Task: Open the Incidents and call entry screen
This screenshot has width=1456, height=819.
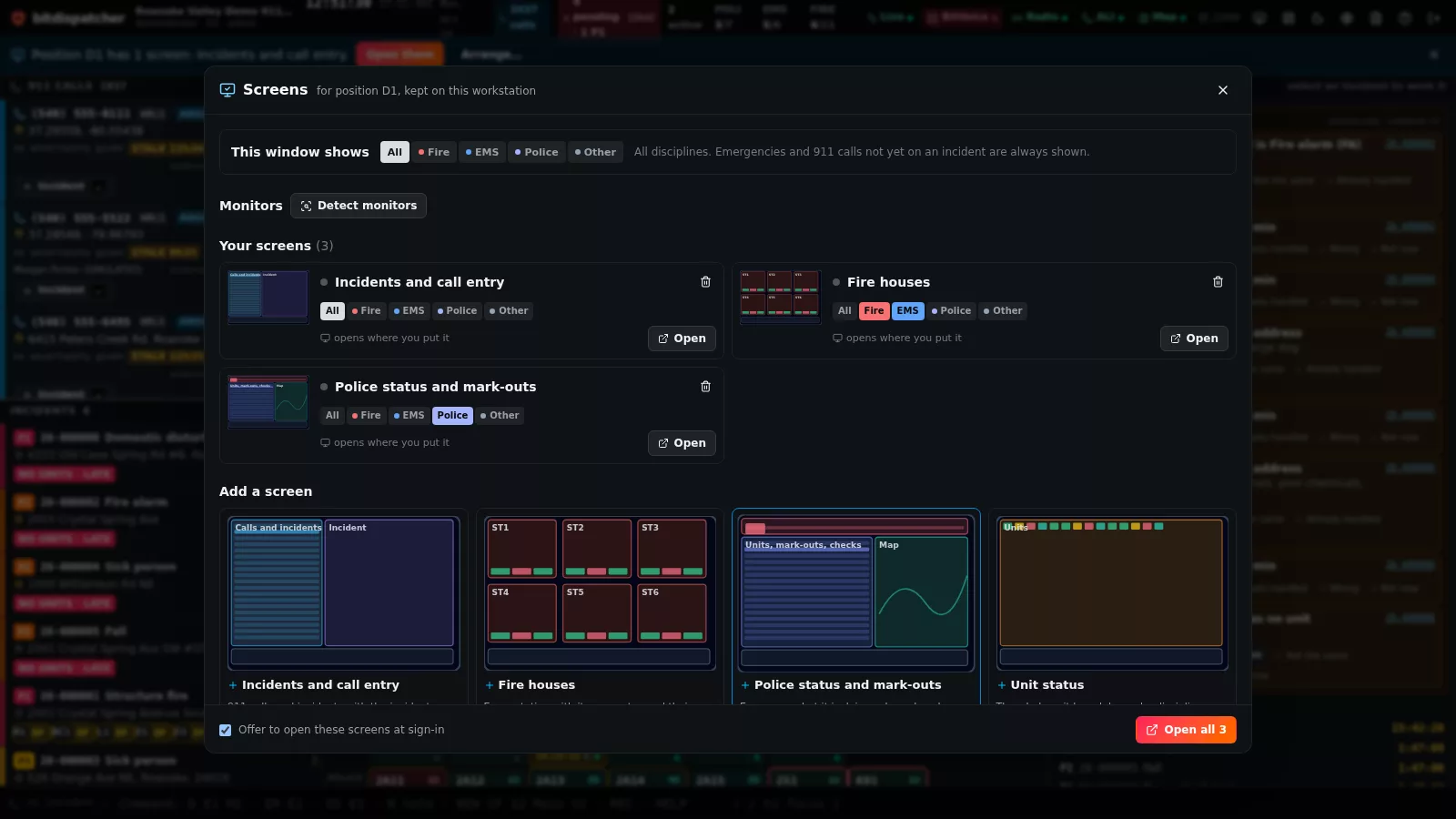Action: [682, 339]
